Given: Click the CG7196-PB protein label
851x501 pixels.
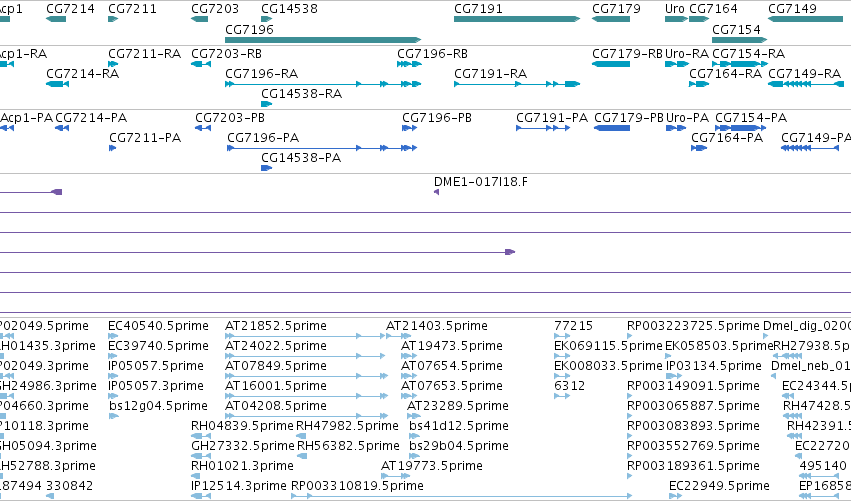Looking at the screenshot, I should [437, 118].
